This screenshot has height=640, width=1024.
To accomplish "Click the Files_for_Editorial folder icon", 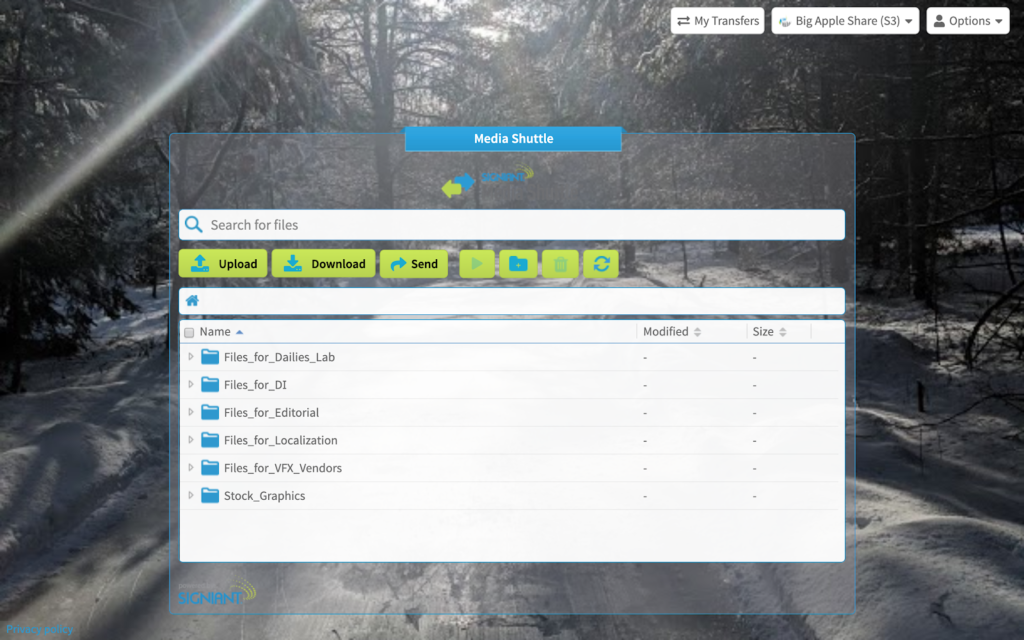I will [210, 412].
